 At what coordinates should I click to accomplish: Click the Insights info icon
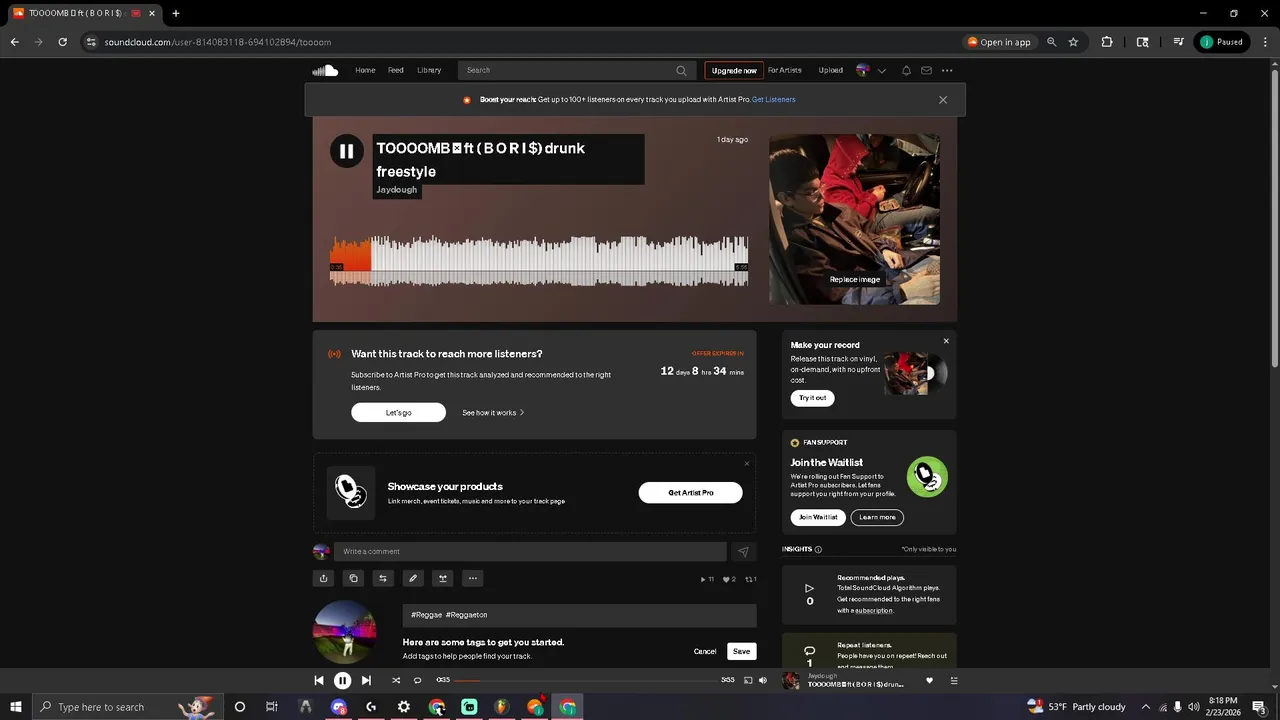tap(818, 549)
